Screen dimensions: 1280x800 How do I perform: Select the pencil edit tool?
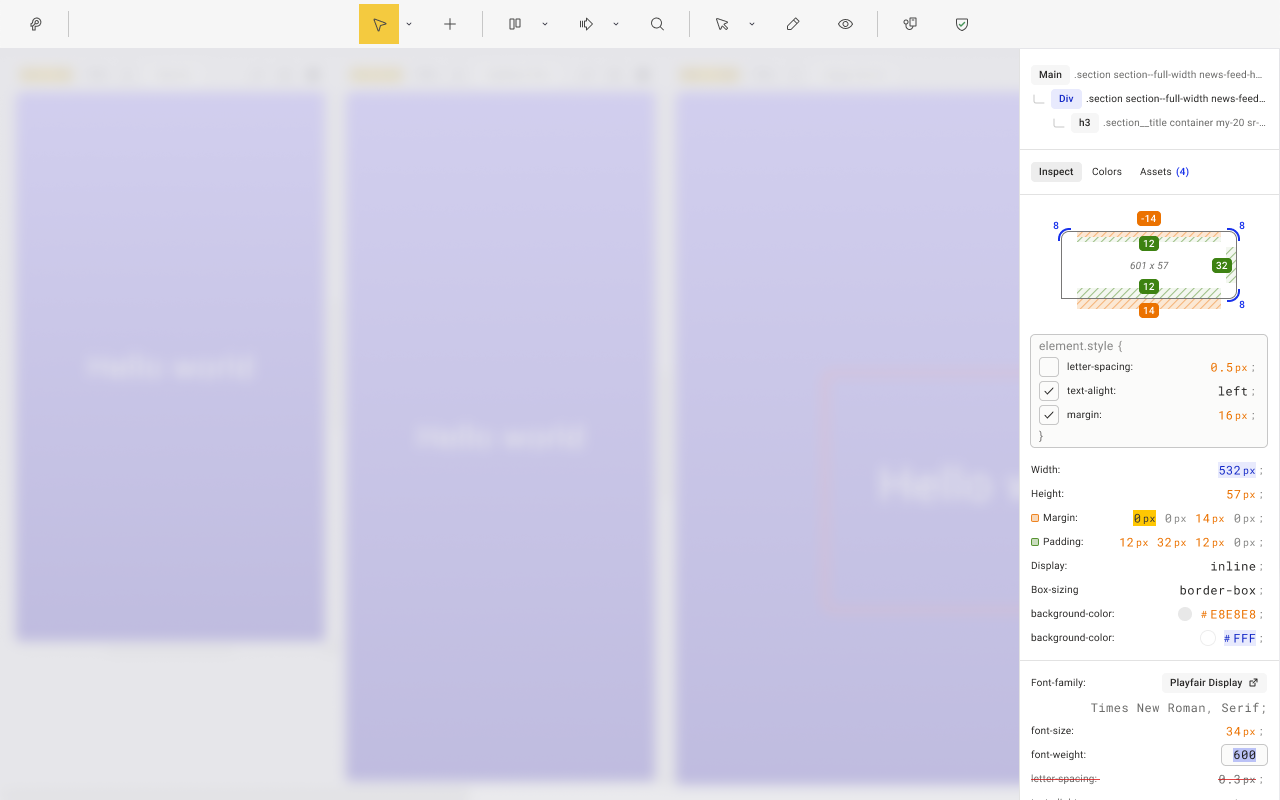793,24
